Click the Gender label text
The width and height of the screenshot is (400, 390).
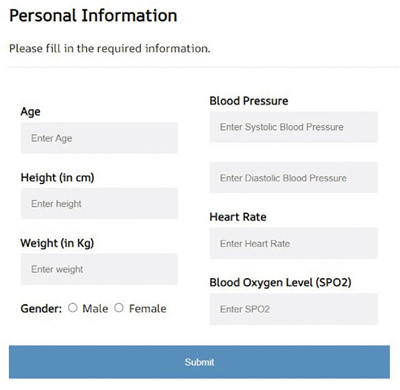[41, 309]
